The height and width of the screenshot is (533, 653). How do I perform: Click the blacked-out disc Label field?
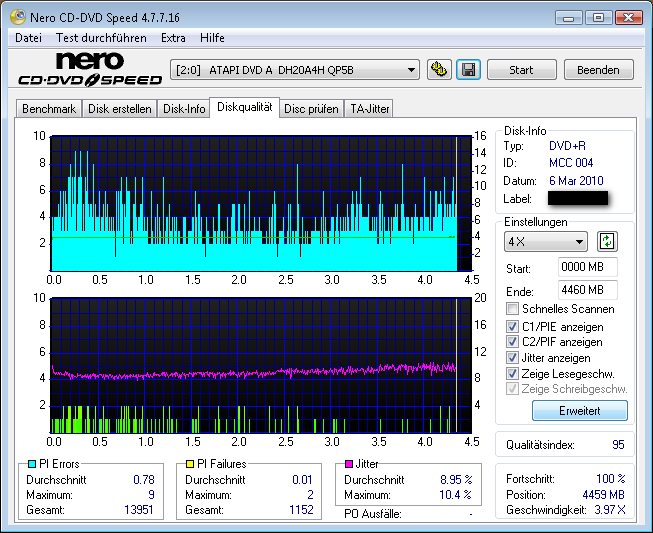pos(578,198)
